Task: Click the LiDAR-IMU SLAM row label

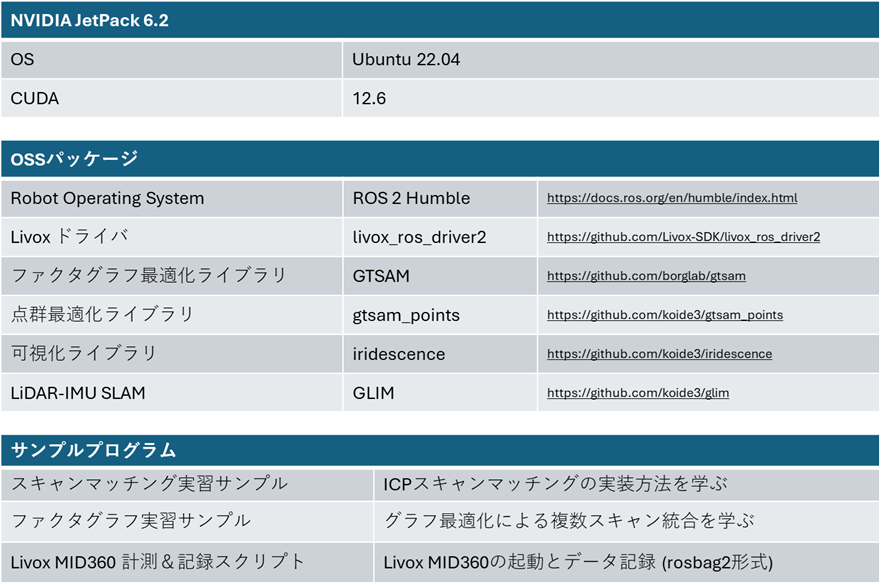Action: pyautogui.click(x=78, y=393)
